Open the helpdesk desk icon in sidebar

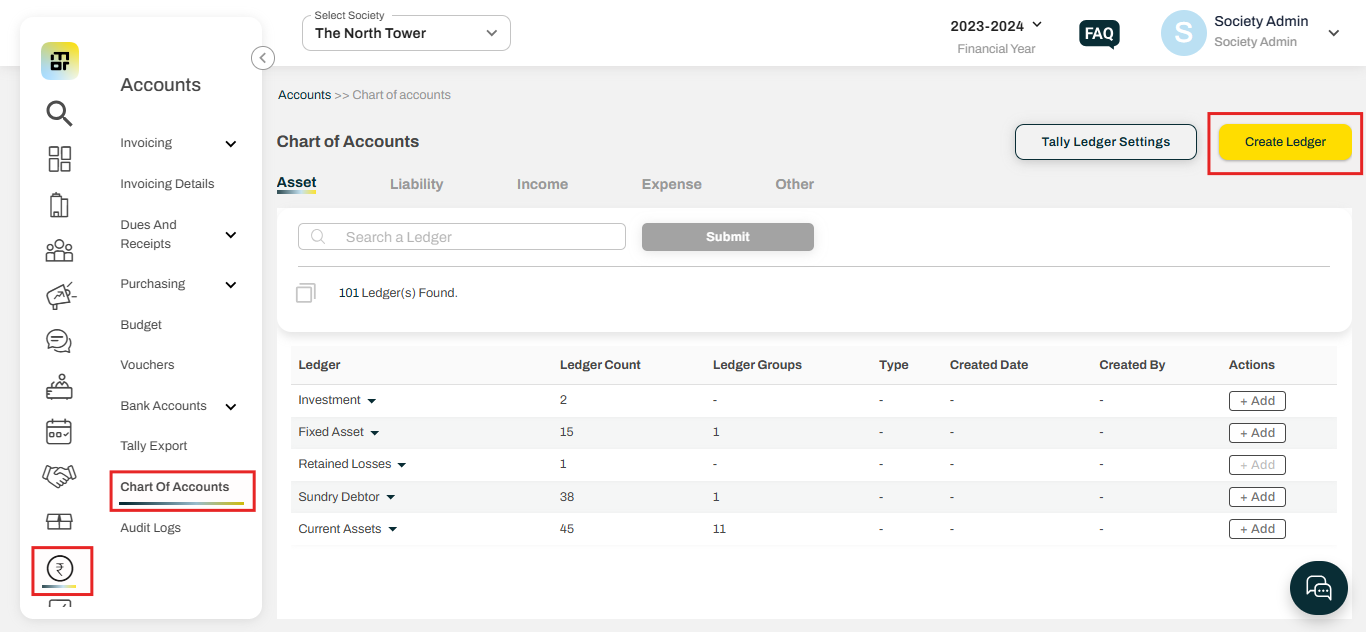click(x=60, y=386)
